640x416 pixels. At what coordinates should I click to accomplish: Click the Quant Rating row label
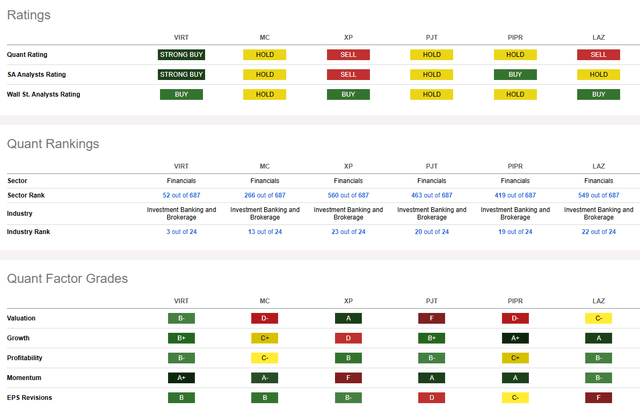[27, 55]
